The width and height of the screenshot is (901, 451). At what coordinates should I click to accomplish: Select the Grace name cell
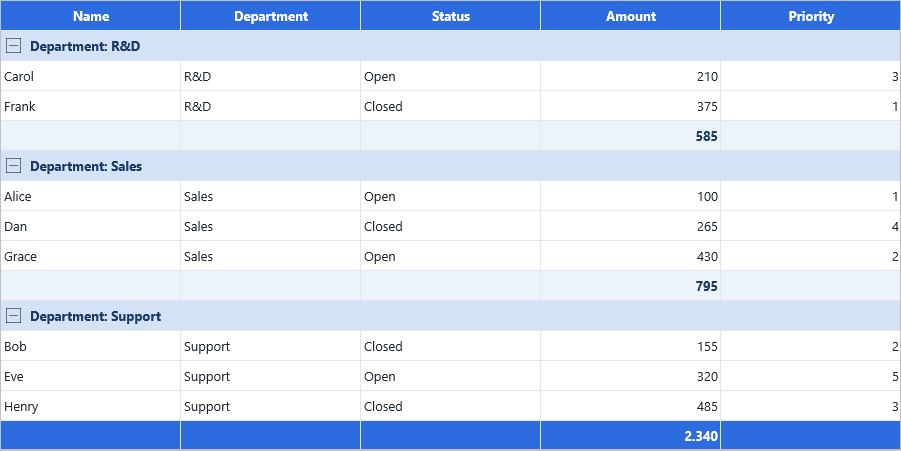[91, 256]
